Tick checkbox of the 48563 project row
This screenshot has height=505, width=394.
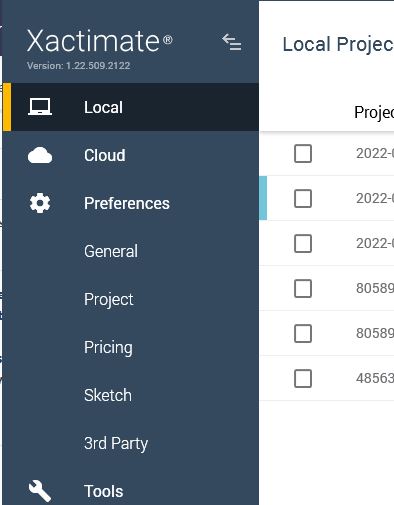click(x=303, y=378)
